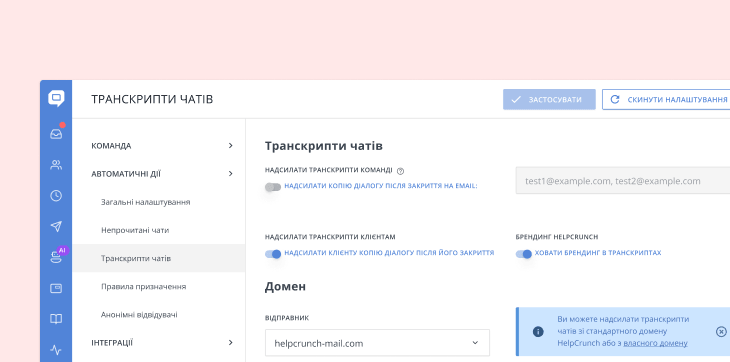Click help question mark next to team transcripts

(400, 171)
